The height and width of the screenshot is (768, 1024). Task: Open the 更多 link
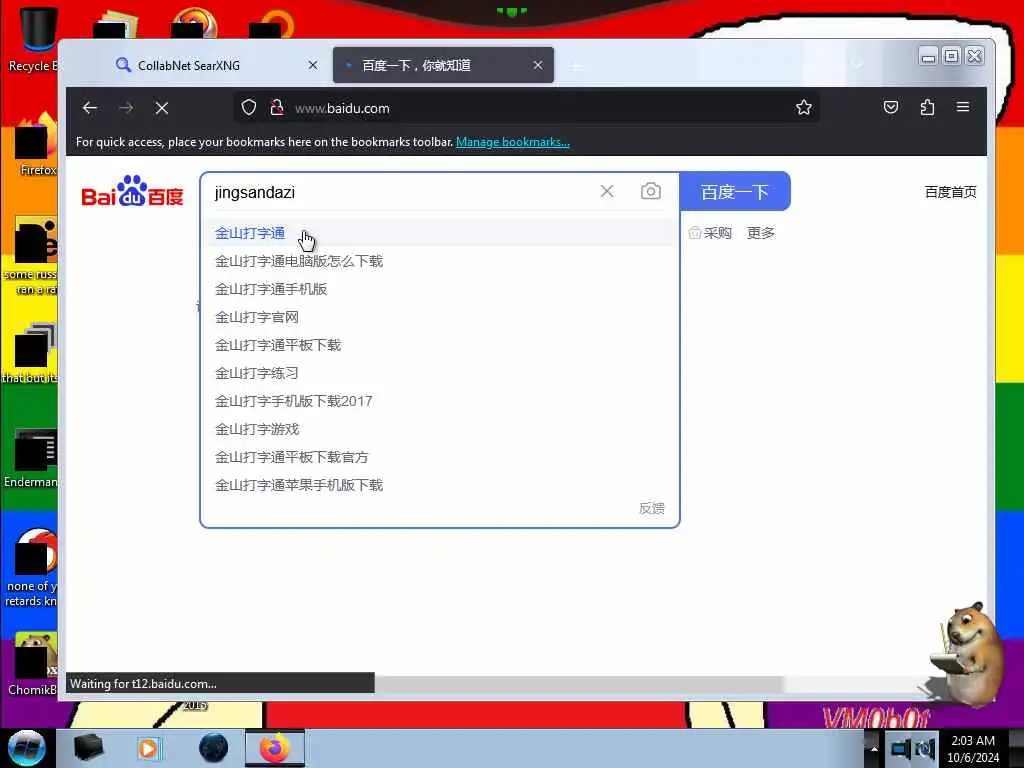pos(761,233)
